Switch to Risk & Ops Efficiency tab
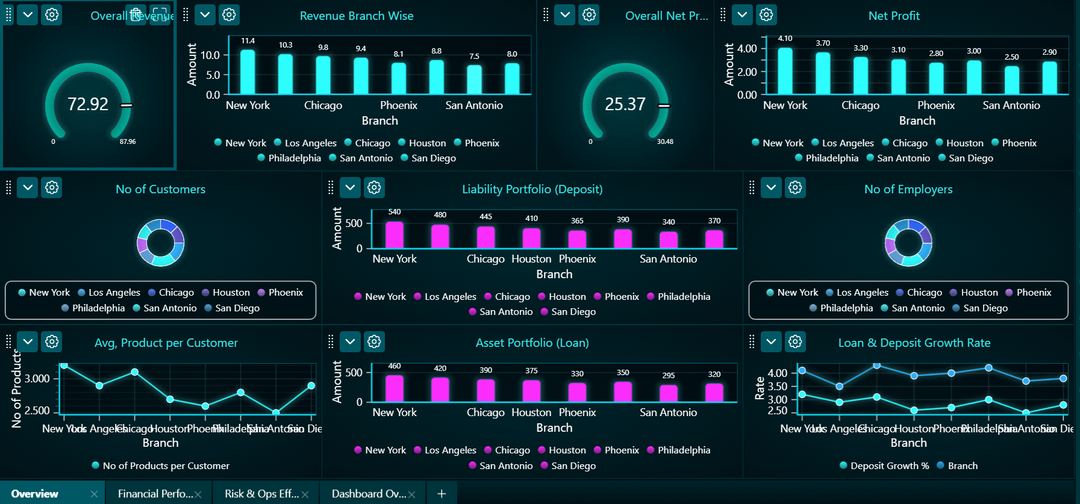This screenshot has height=504, width=1080. pyautogui.click(x=261, y=494)
